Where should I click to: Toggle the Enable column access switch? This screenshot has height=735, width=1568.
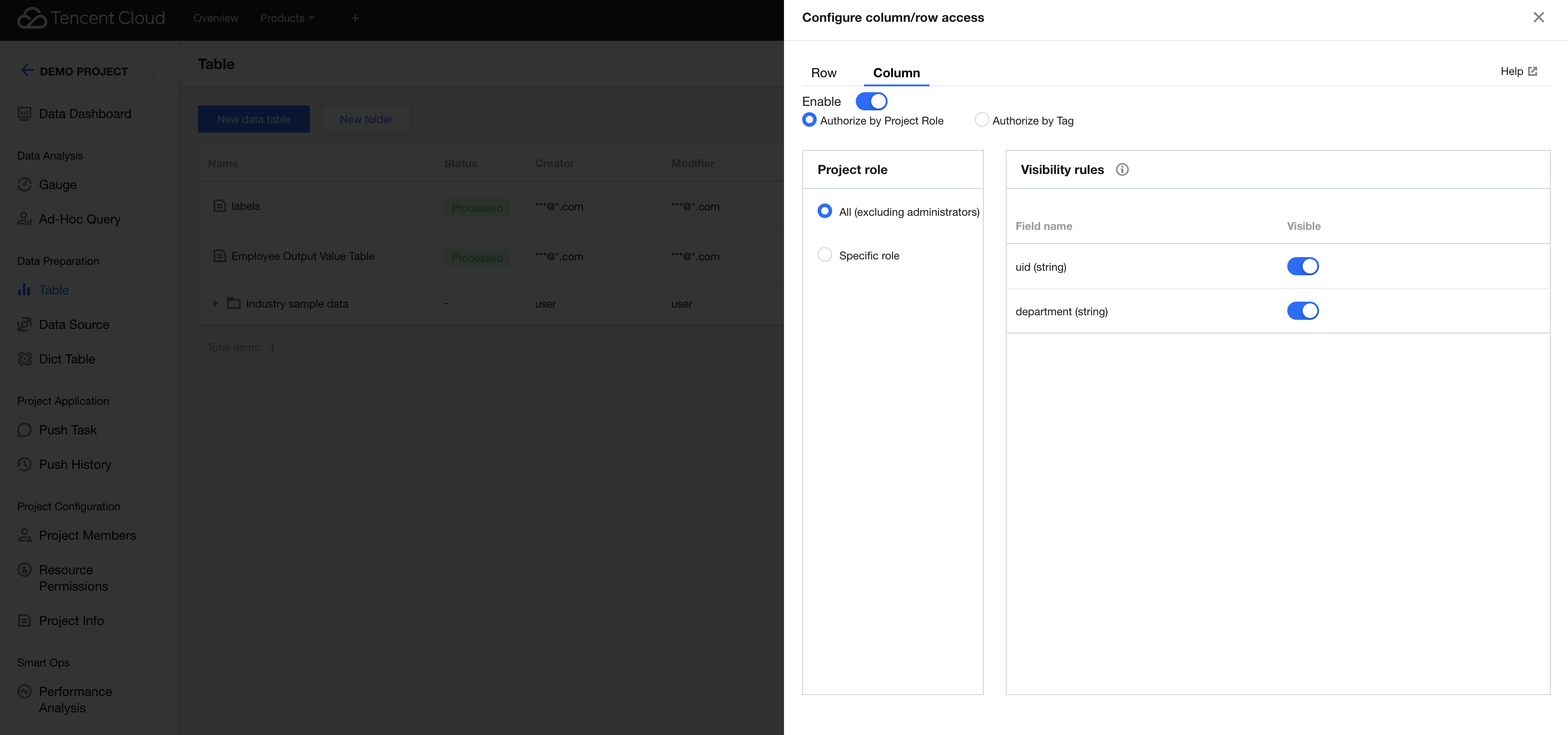(x=871, y=101)
